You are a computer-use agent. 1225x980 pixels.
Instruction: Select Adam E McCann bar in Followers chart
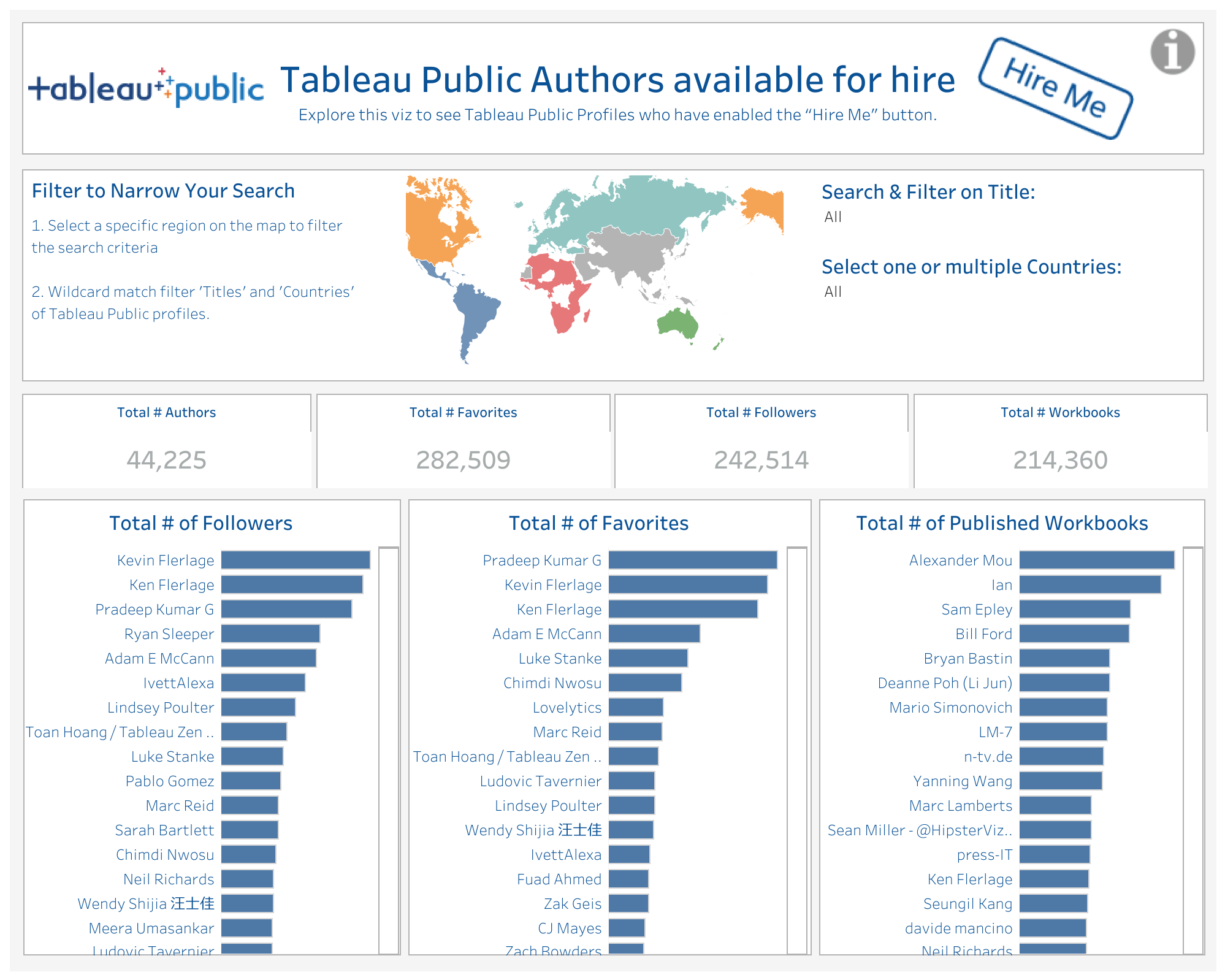click(269, 658)
